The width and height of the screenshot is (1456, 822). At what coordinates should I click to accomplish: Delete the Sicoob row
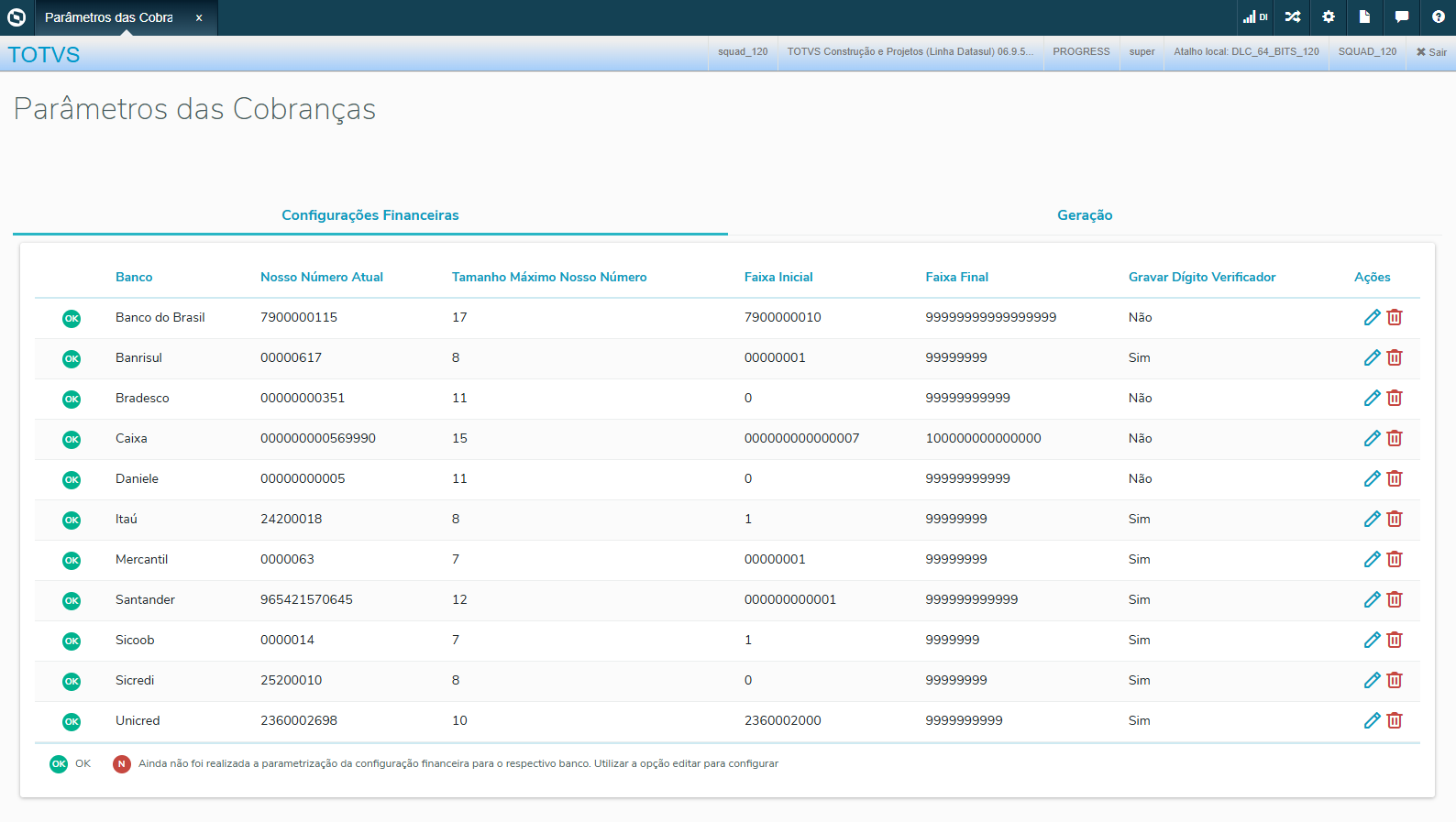click(x=1395, y=640)
